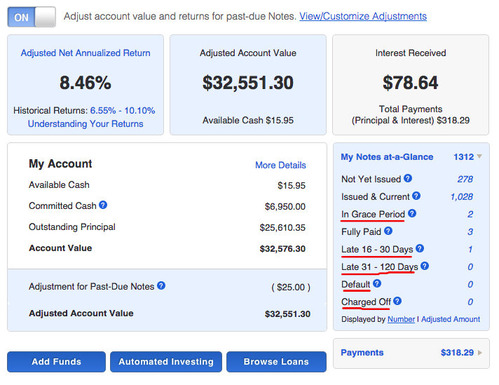Click the Late 31 - 120 Days count 0
Image resolution: width=499 pixels, height=385 pixels.
(470, 267)
